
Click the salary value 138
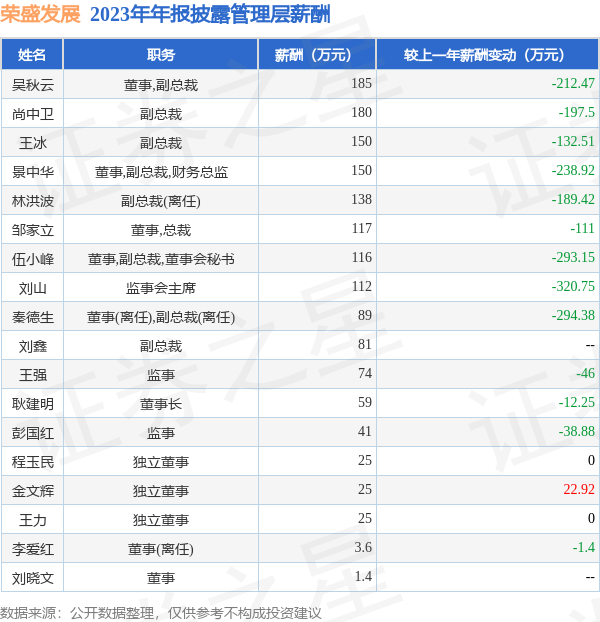(x=361, y=199)
